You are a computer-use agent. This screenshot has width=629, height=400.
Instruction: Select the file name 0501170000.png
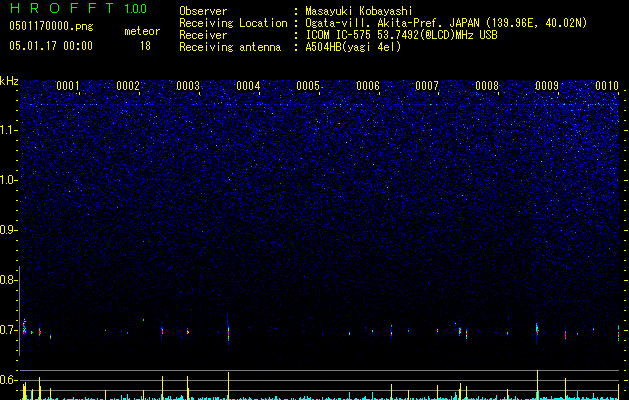click(x=51, y=27)
